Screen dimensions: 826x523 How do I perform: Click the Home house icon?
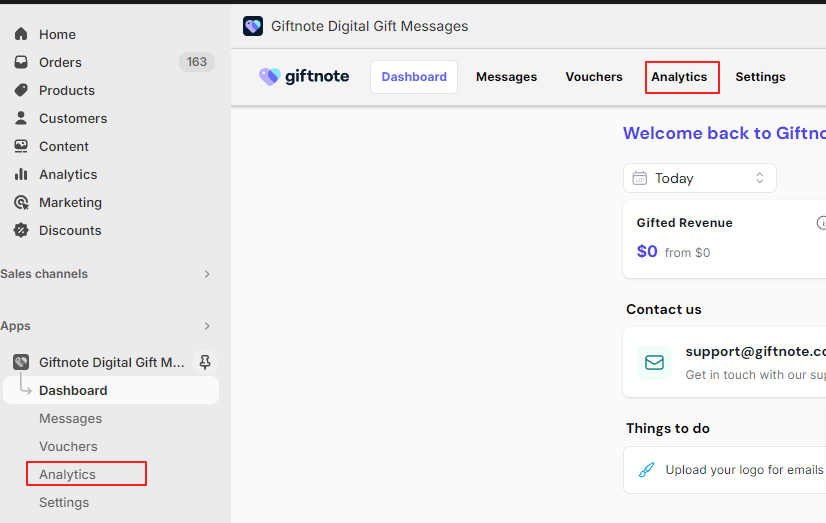[21, 34]
